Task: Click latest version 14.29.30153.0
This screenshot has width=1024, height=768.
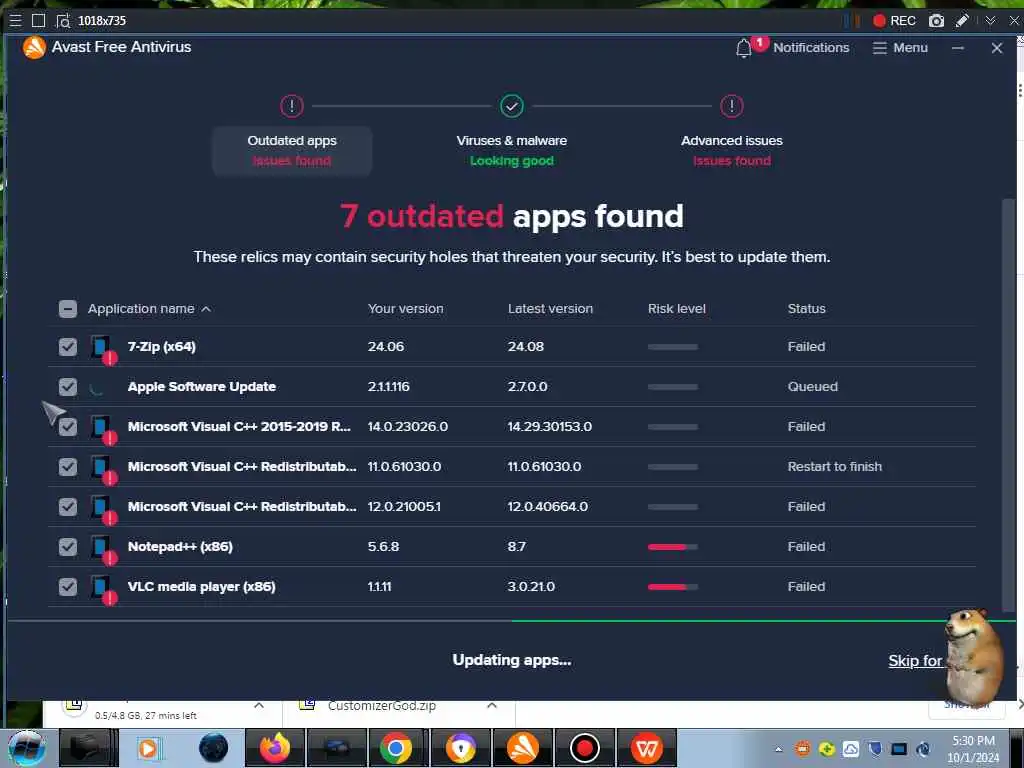Action: point(550,427)
